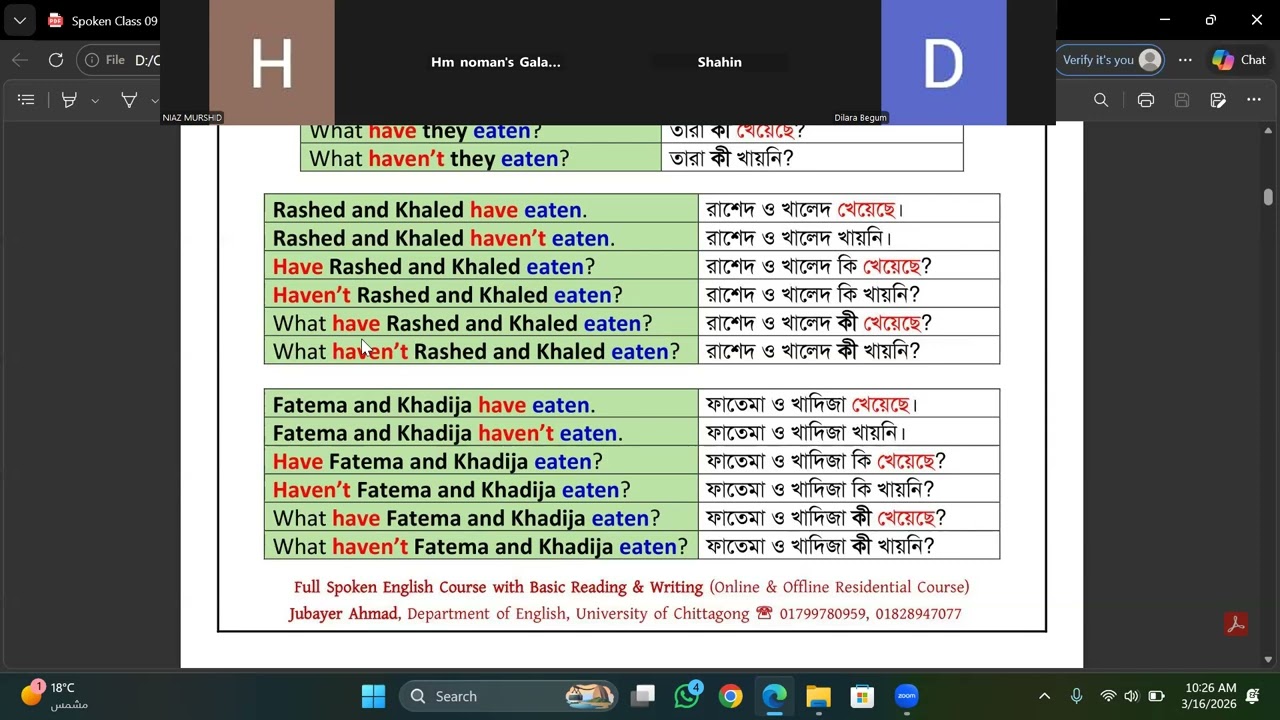Click 'What haven't Fatema and Khadija eaten?'
This screenshot has width=1280, height=720.
click(480, 546)
